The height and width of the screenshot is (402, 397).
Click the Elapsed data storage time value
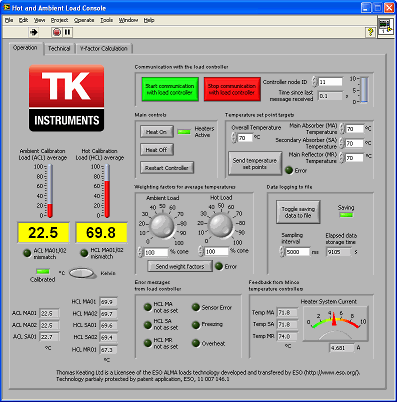point(339,252)
